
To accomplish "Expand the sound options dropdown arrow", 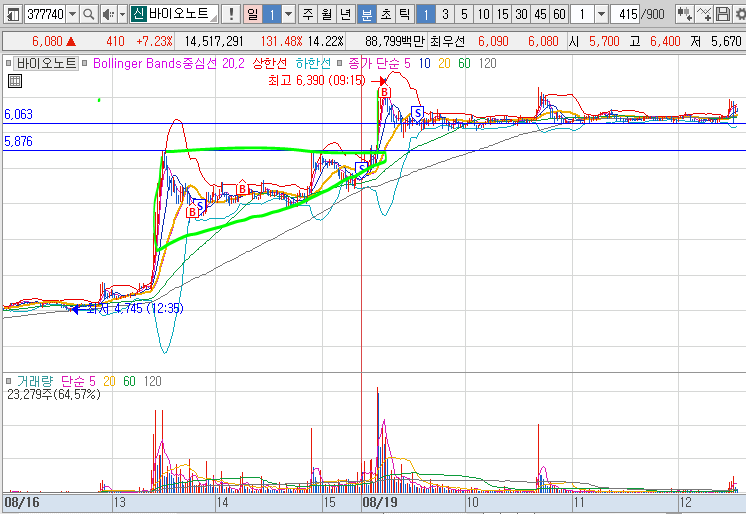I will click(122, 14).
